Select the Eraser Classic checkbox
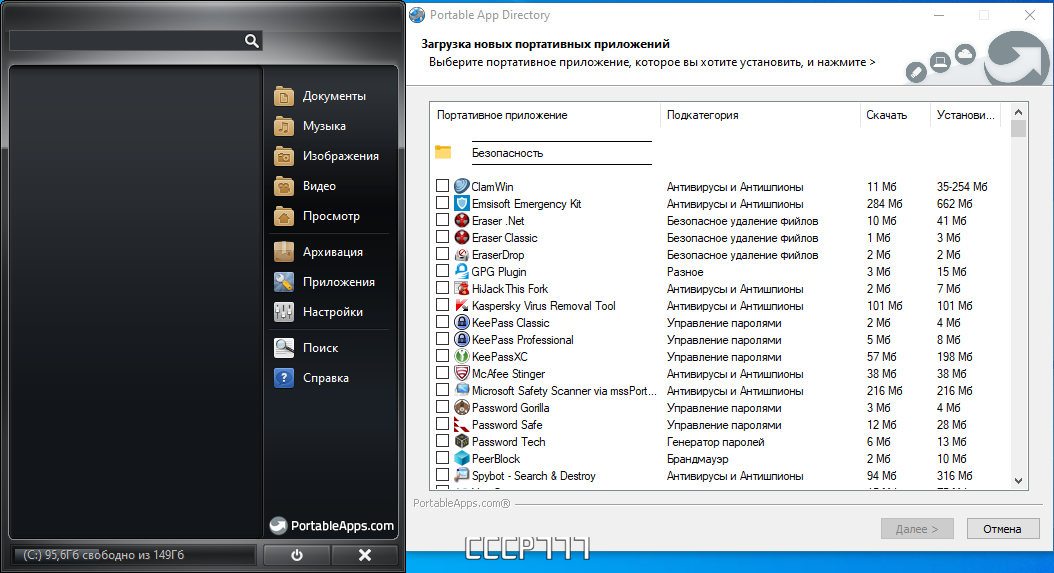1054x573 pixels. [x=442, y=236]
